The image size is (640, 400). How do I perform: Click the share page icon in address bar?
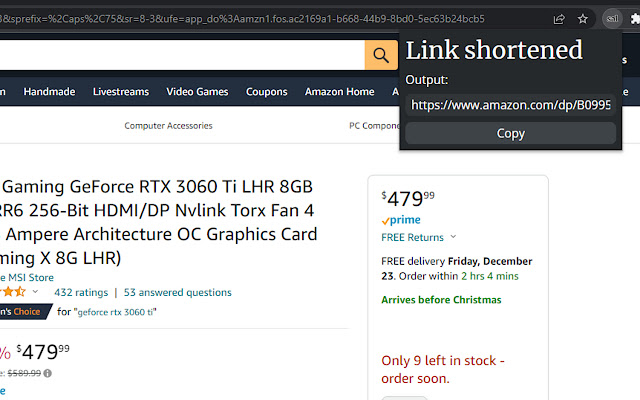(559, 18)
